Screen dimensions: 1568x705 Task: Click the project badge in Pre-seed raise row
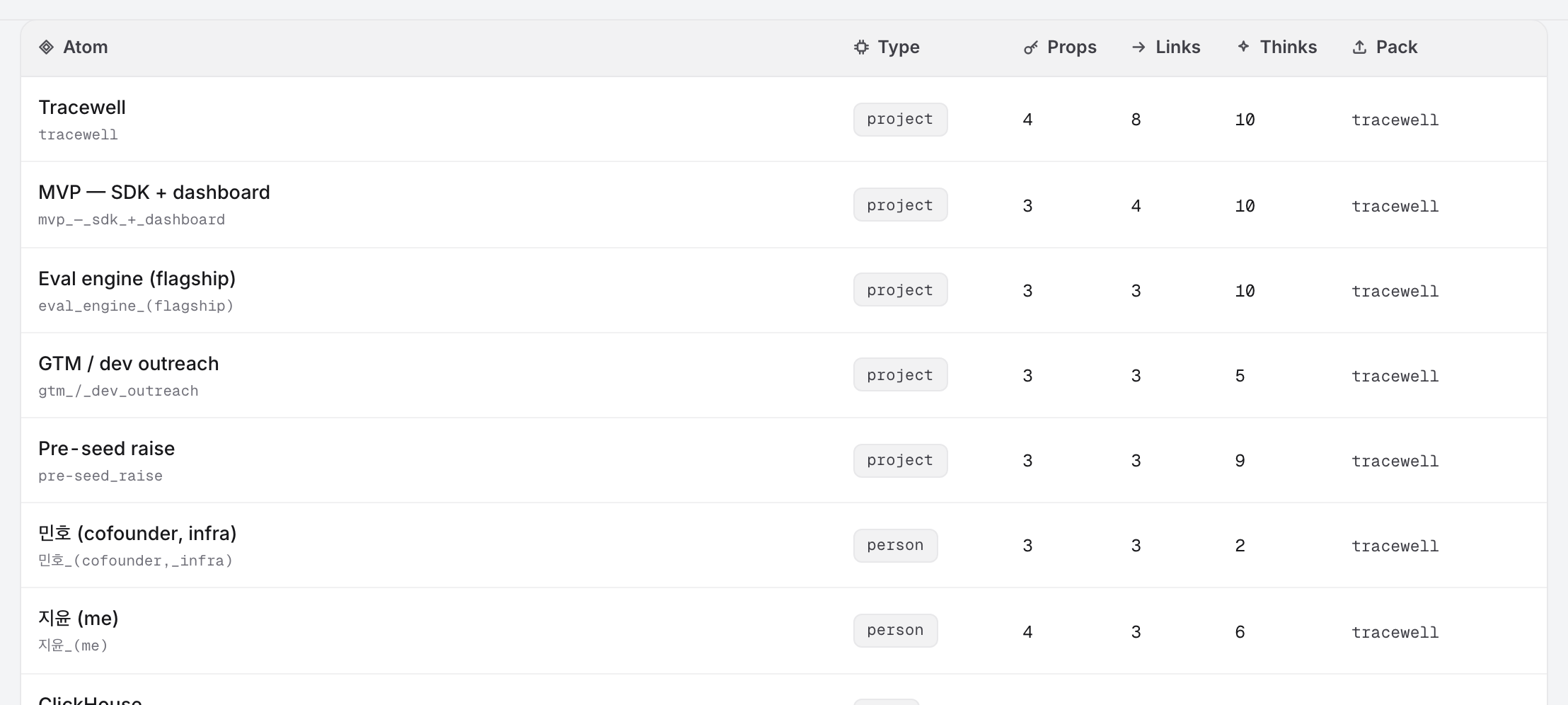click(x=900, y=461)
